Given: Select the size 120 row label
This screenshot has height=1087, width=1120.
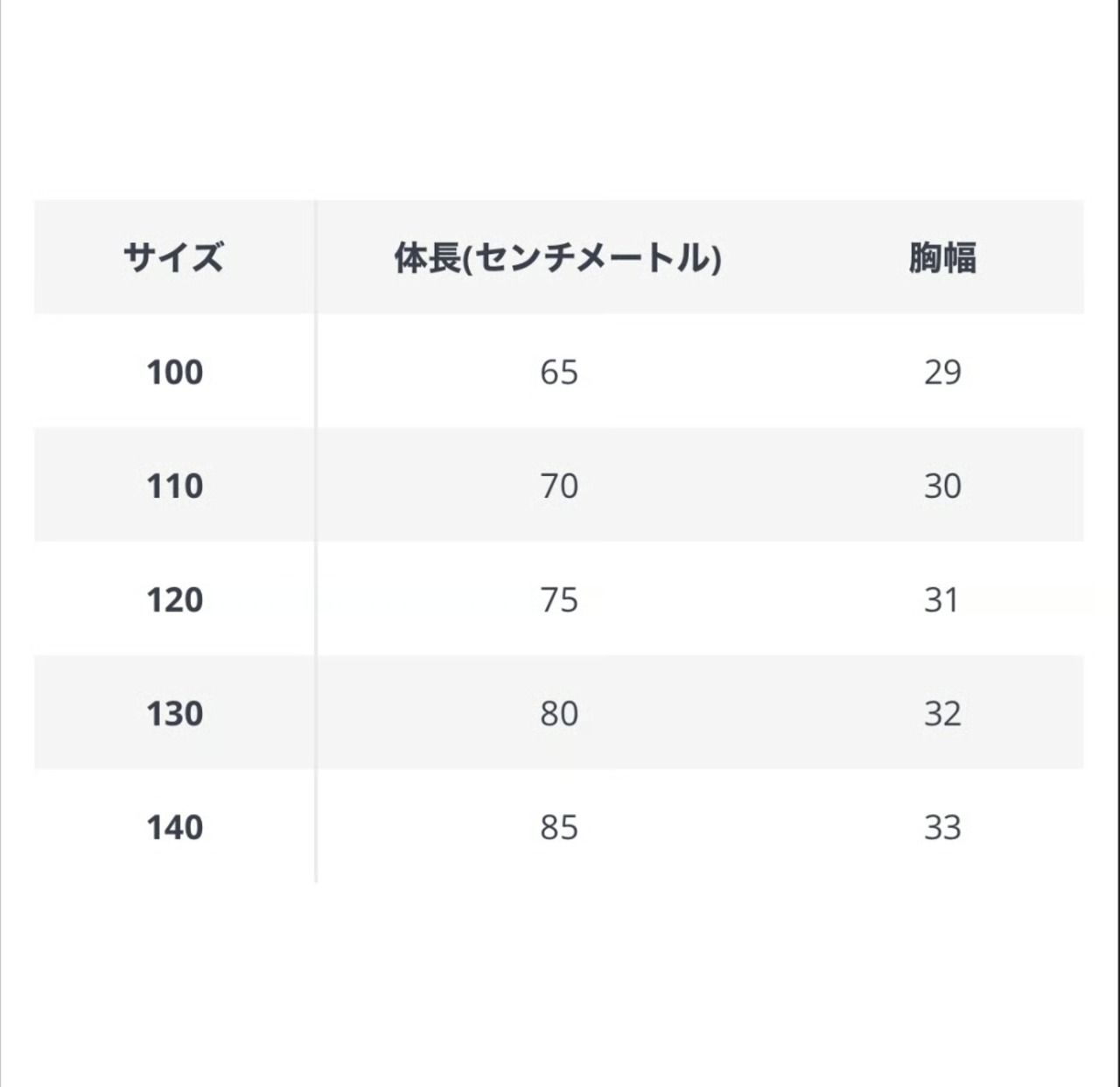Looking at the screenshot, I should 175,600.
